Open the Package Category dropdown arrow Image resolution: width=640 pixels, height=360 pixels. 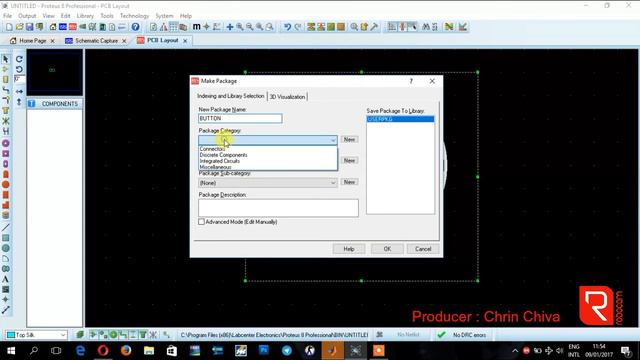pos(333,140)
